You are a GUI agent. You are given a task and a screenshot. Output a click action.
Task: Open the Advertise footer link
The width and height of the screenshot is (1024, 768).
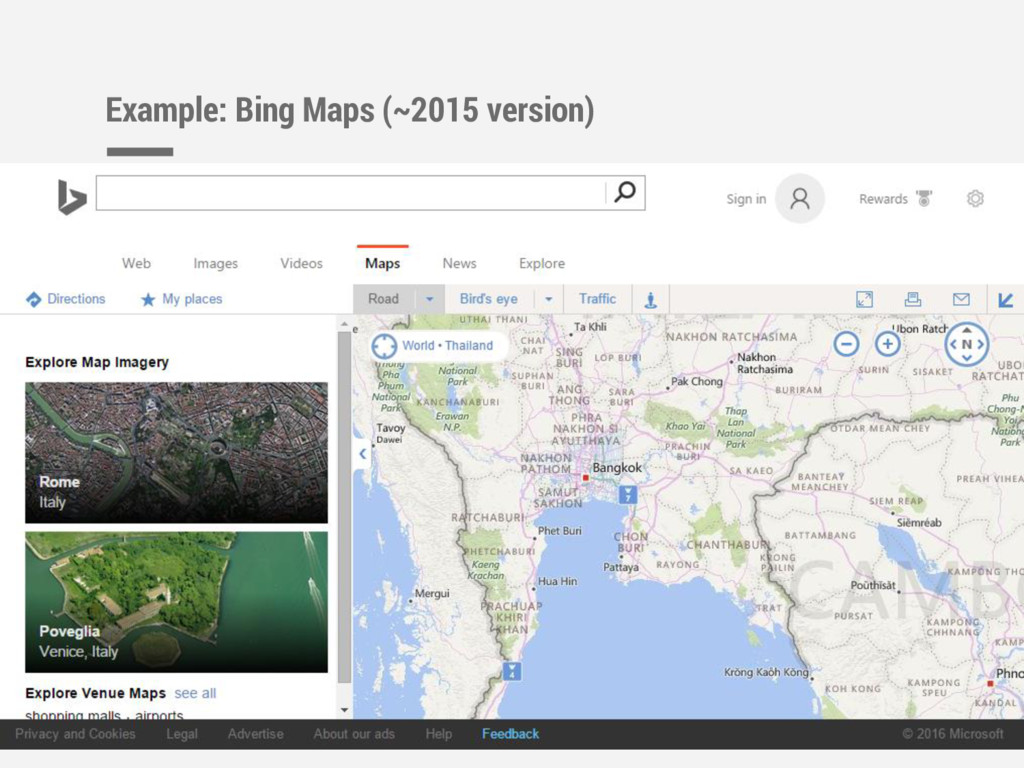point(255,734)
